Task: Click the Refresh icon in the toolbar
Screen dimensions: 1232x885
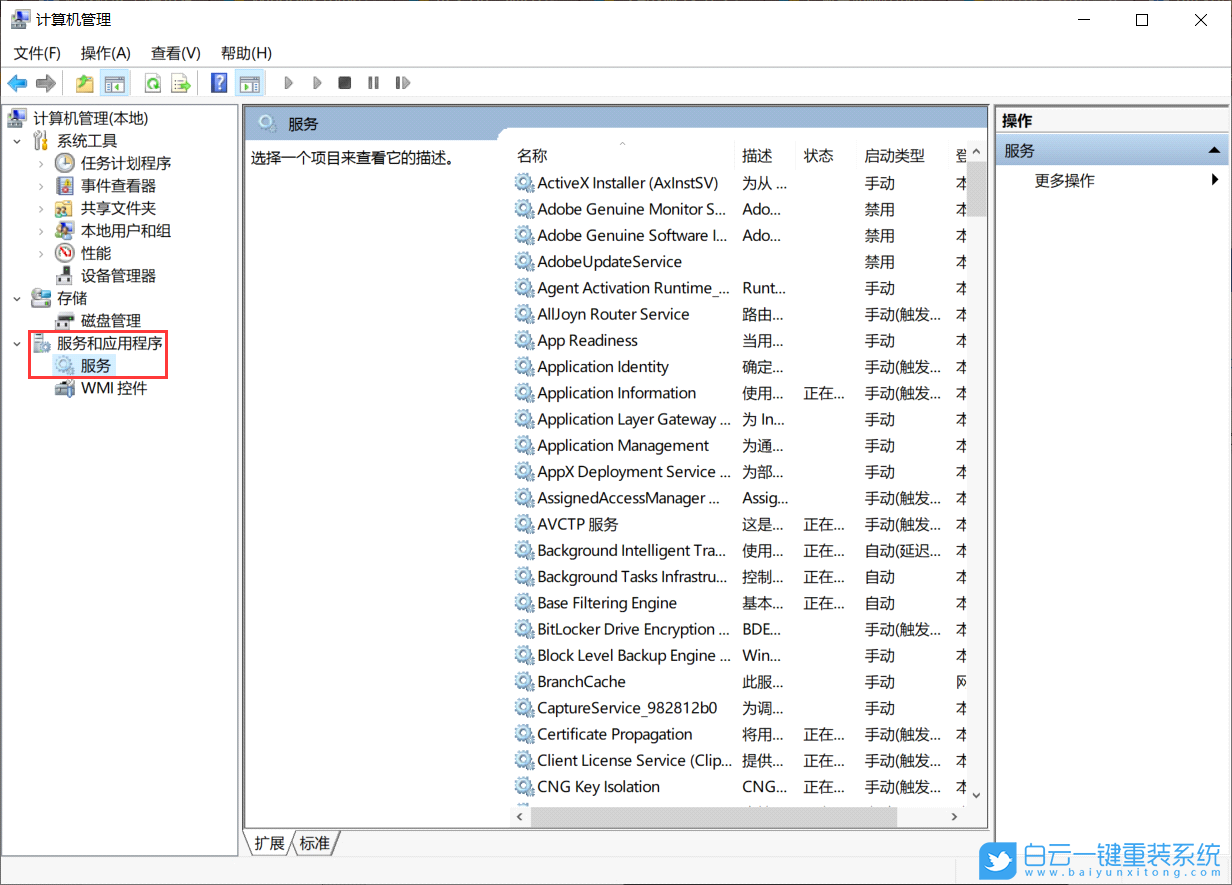Action: pos(151,82)
